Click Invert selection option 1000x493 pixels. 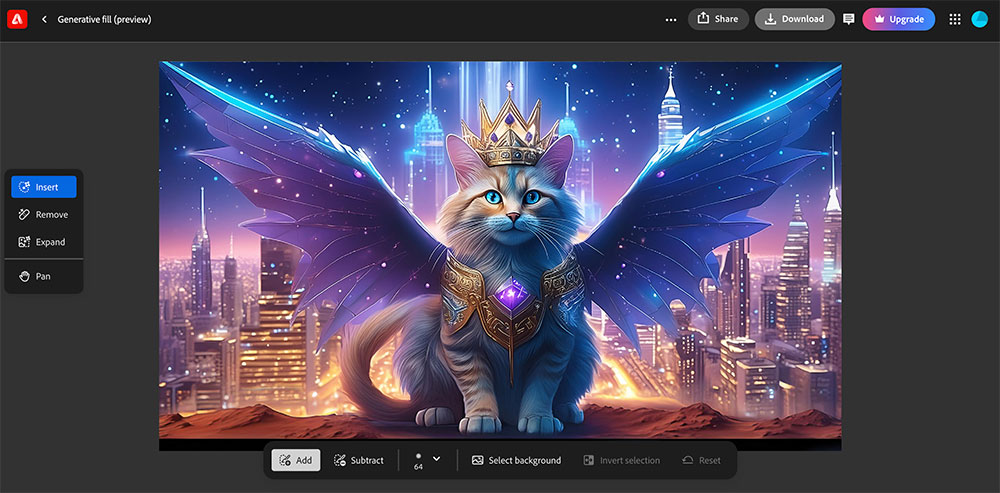click(621, 460)
